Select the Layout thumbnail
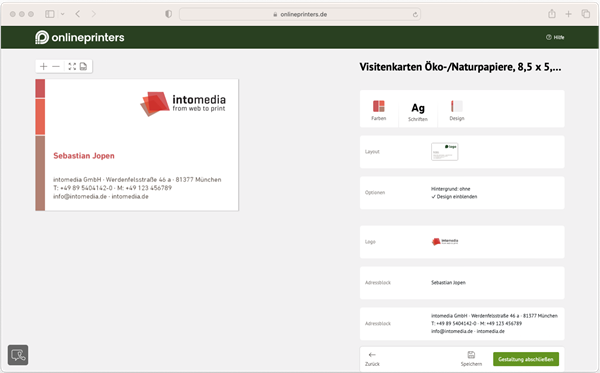The image size is (600, 373). coord(444,151)
